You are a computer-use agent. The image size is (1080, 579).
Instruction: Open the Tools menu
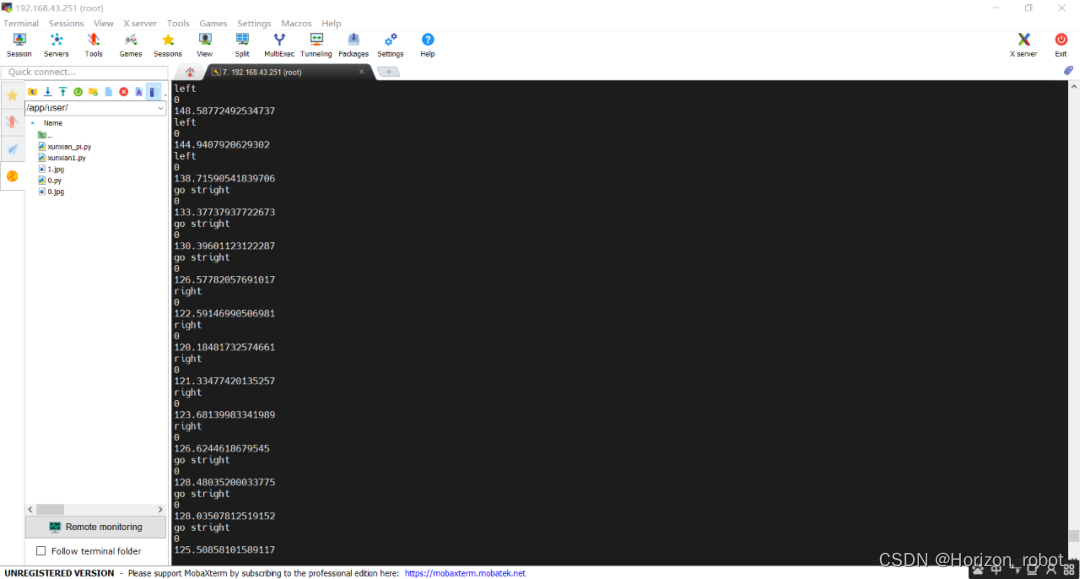click(178, 23)
